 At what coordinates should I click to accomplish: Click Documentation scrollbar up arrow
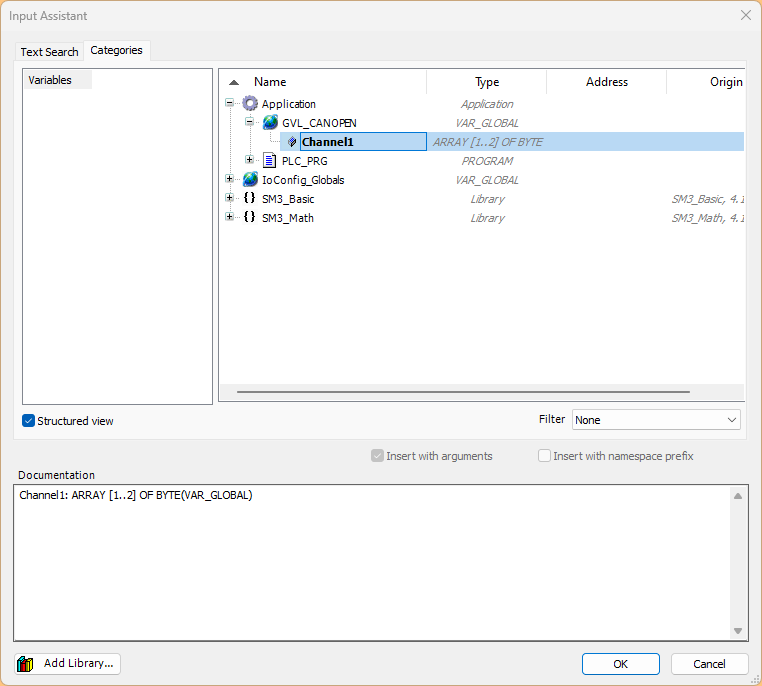pos(738,496)
